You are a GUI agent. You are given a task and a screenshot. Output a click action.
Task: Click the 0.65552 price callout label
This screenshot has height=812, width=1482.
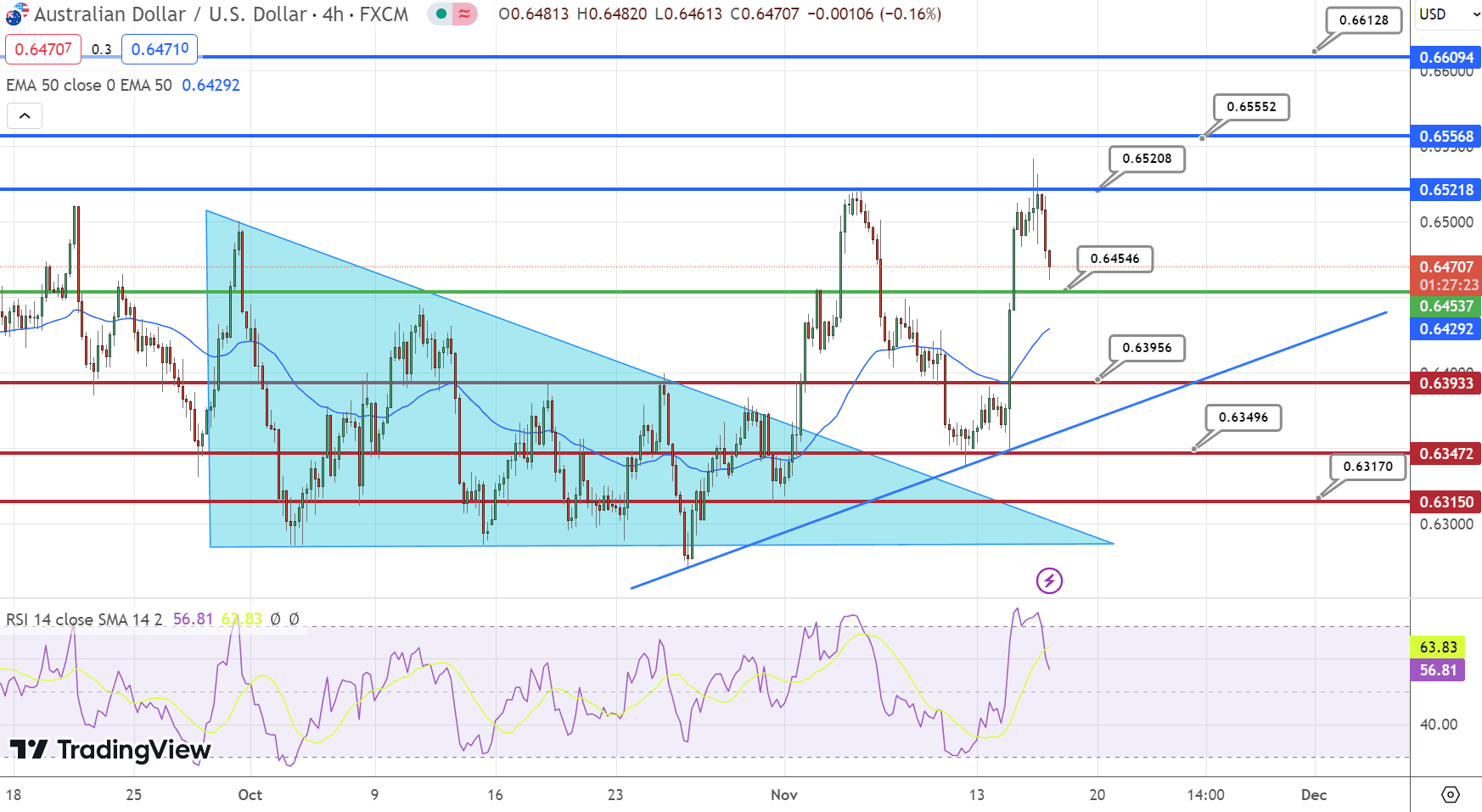(x=1252, y=107)
